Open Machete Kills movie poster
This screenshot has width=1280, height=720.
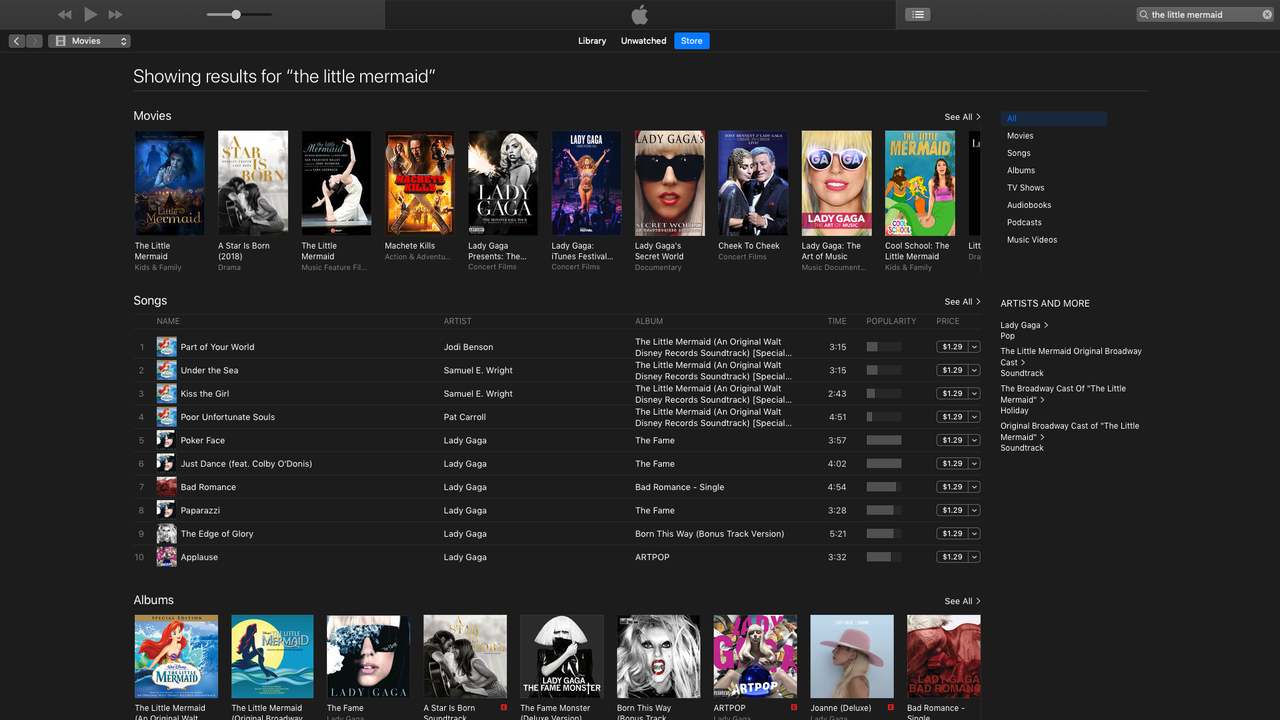419,183
